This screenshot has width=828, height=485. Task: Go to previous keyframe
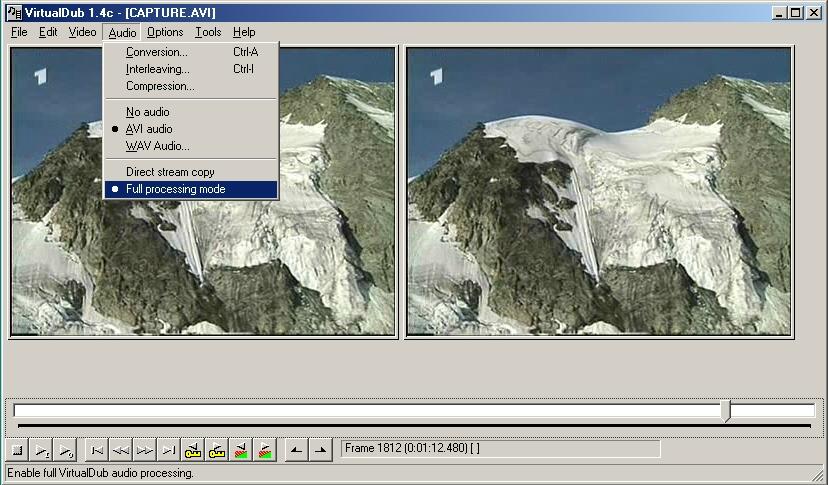click(x=193, y=450)
